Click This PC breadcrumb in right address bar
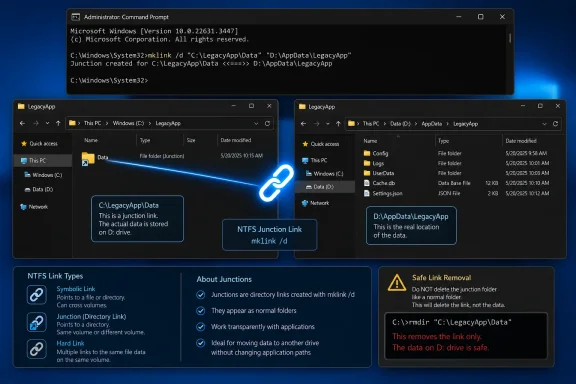 (x=371, y=124)
